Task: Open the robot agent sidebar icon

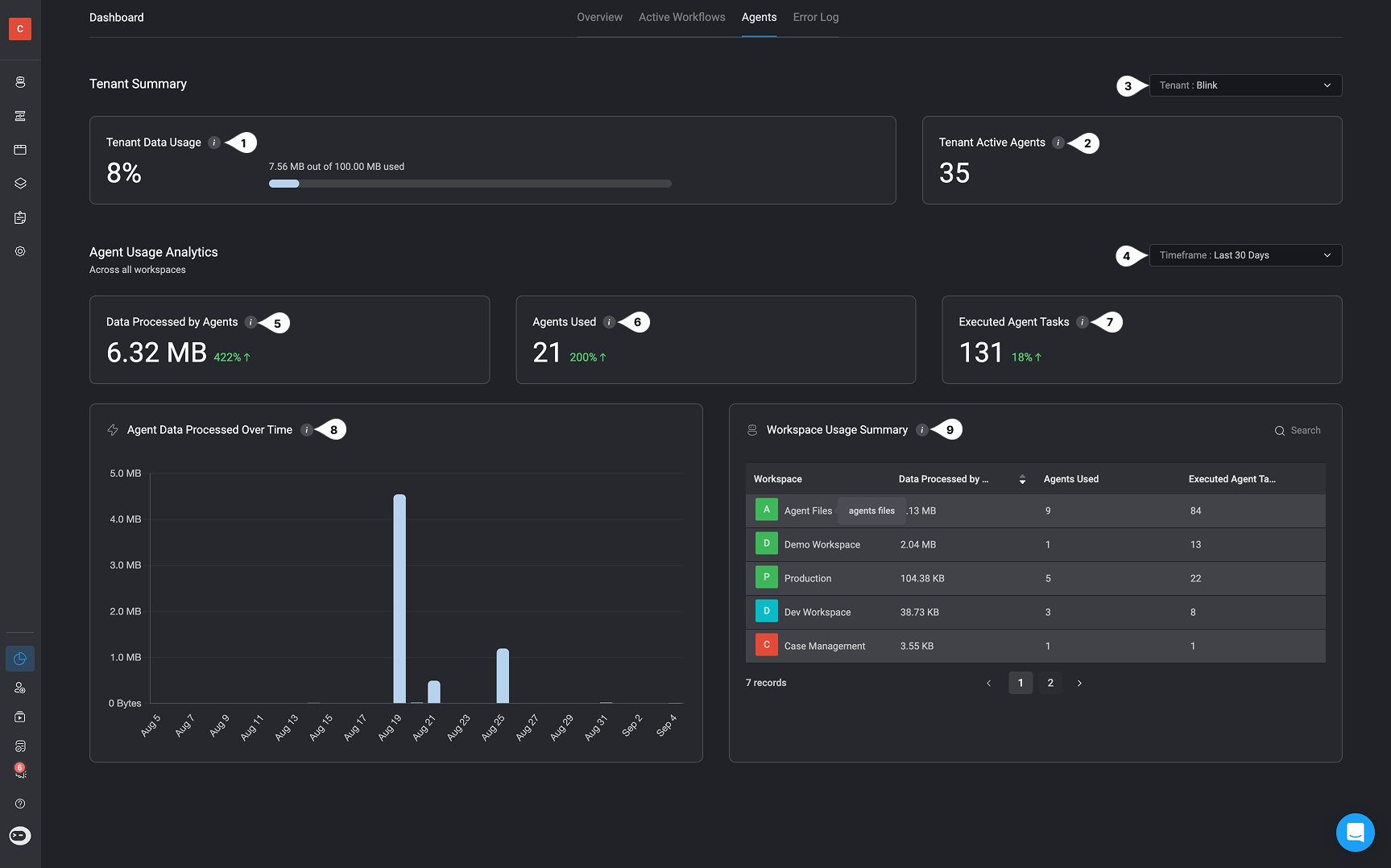Action: [x=20, y=82]
